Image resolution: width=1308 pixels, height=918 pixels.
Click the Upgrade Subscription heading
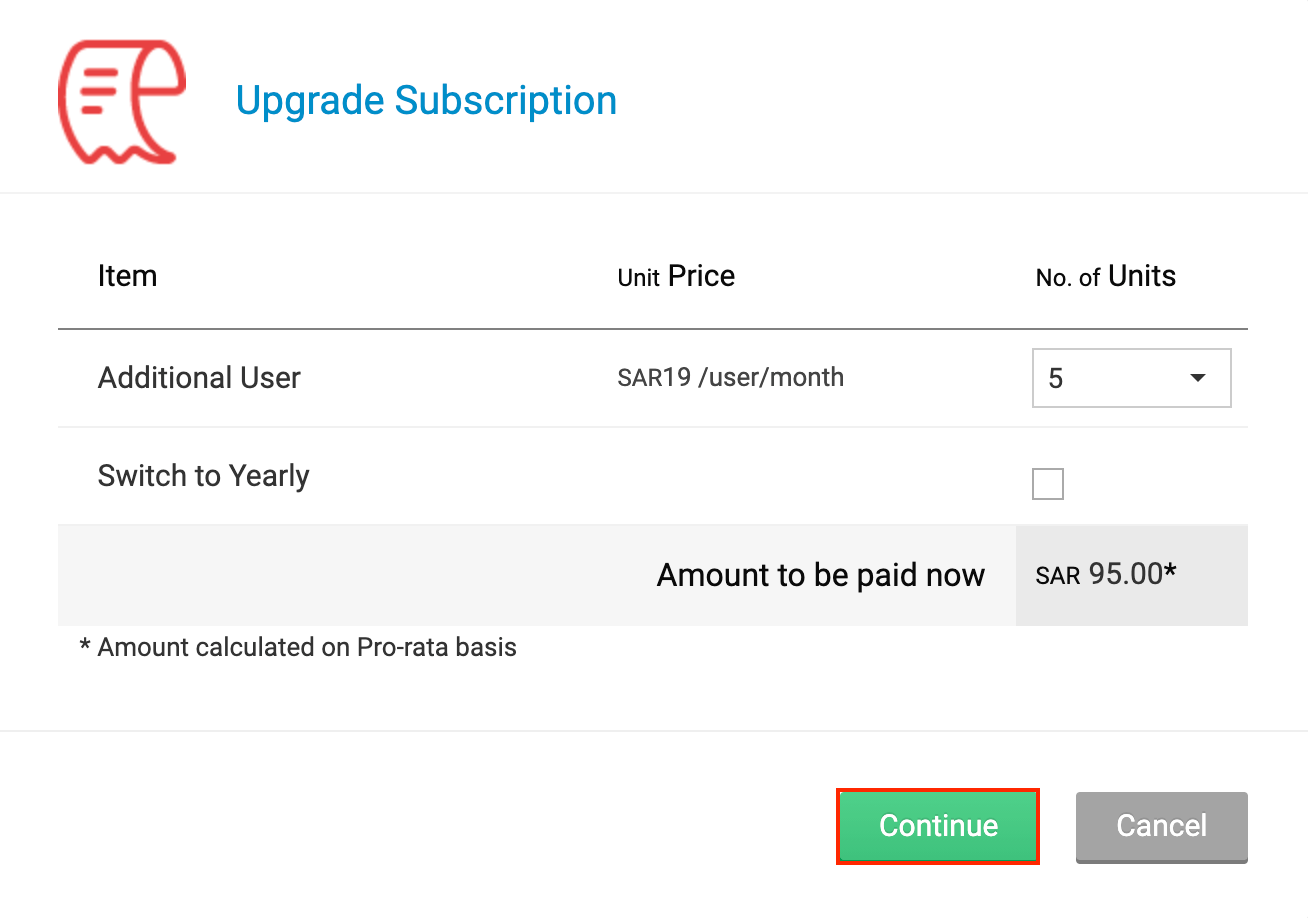click(426, 100)
